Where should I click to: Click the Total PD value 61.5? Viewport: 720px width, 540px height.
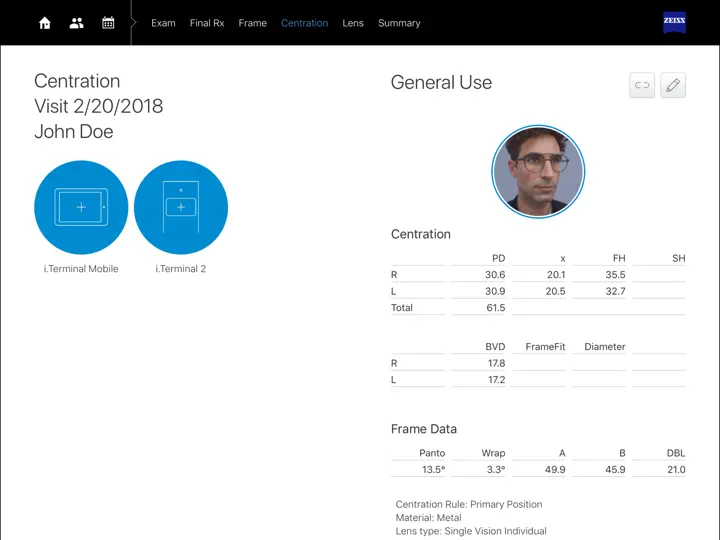coord(495,308)
